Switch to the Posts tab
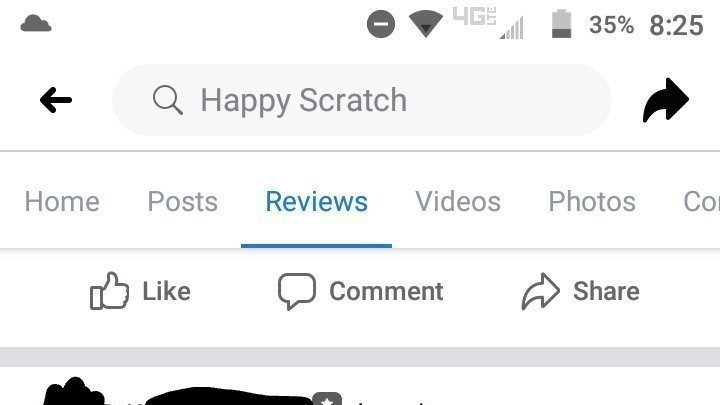This screenshot has width=720, height=405. click(x=182, y=202)
